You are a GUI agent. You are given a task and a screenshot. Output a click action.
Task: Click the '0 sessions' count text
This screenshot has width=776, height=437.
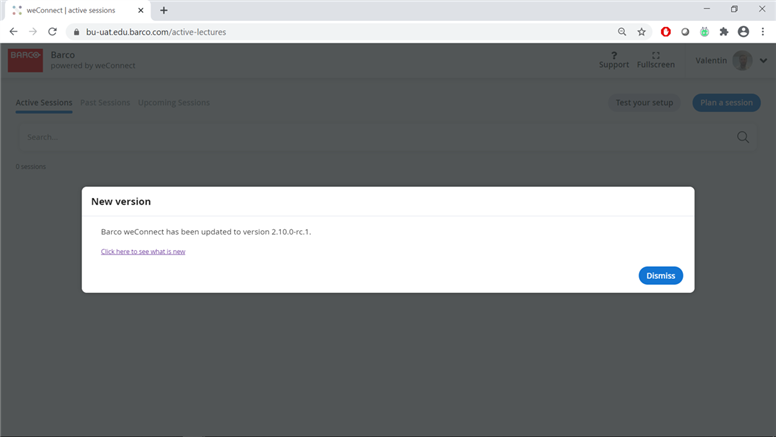click(31, 167)
